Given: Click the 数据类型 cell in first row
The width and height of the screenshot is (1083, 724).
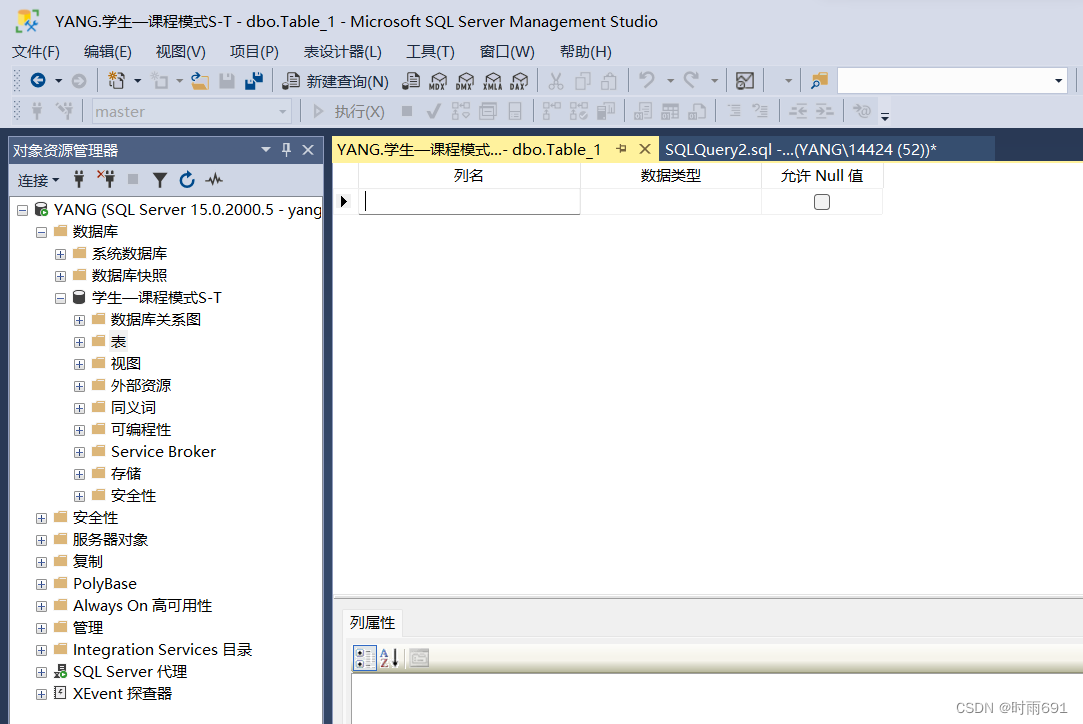Looking at the screenshot, I should click(671, 201).
